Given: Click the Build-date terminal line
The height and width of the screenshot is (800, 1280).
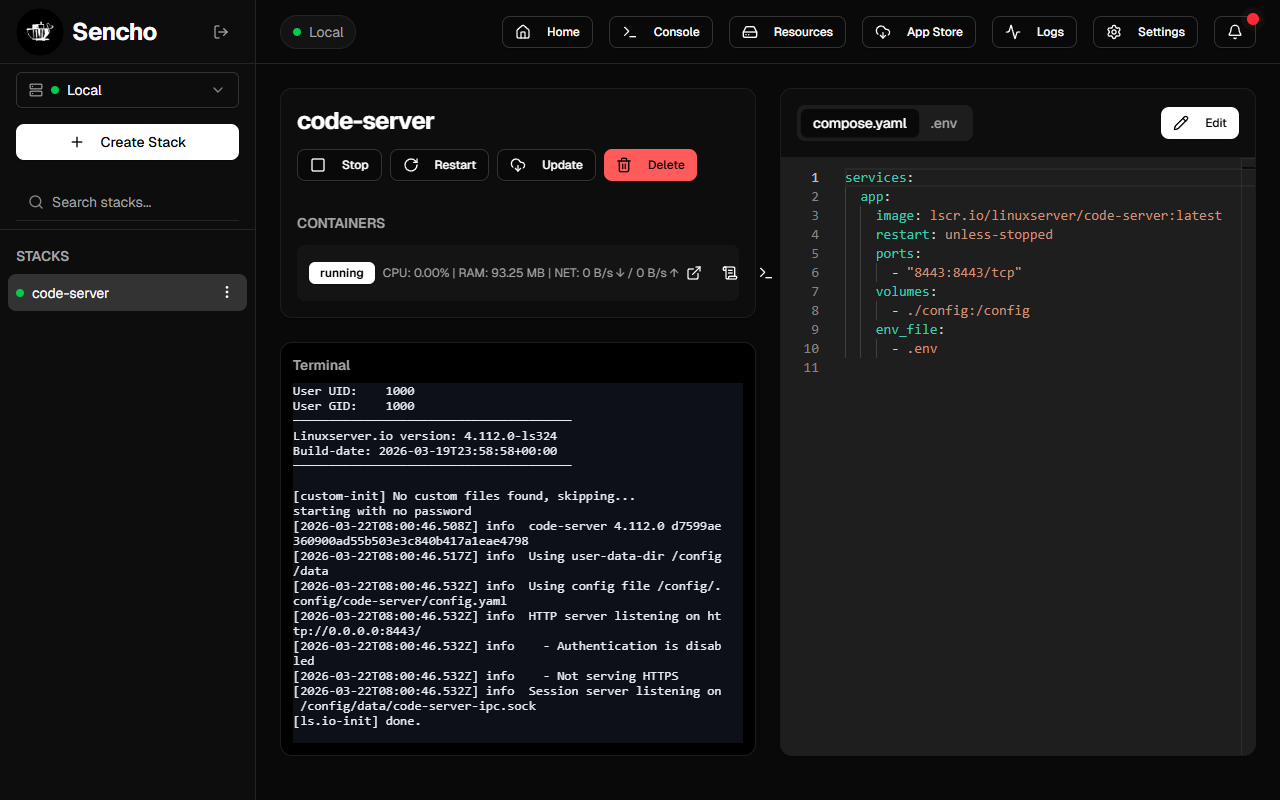Looking at the screenshot, I should [425, 451].
